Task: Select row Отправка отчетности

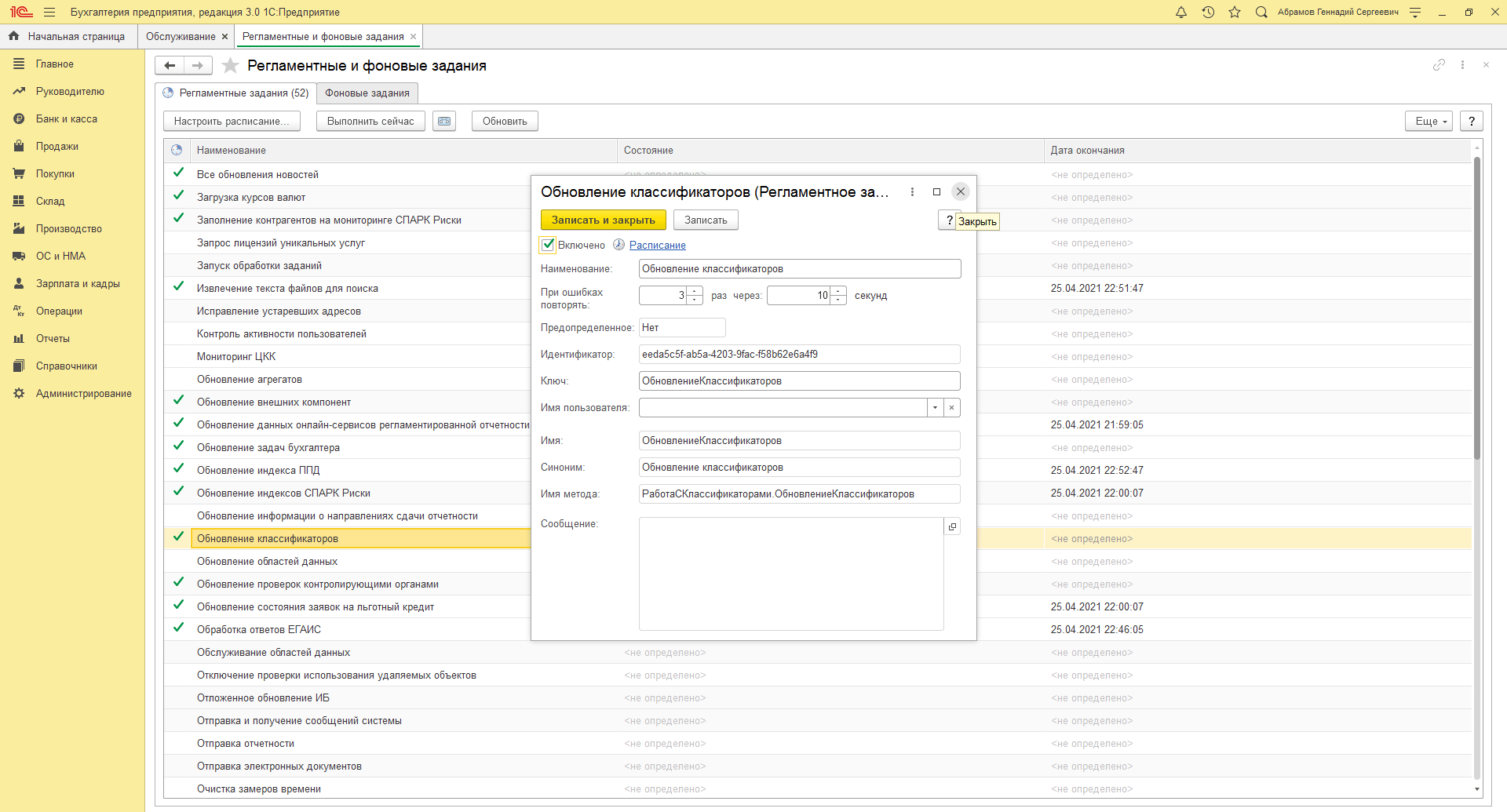Action: pos(817,744)
